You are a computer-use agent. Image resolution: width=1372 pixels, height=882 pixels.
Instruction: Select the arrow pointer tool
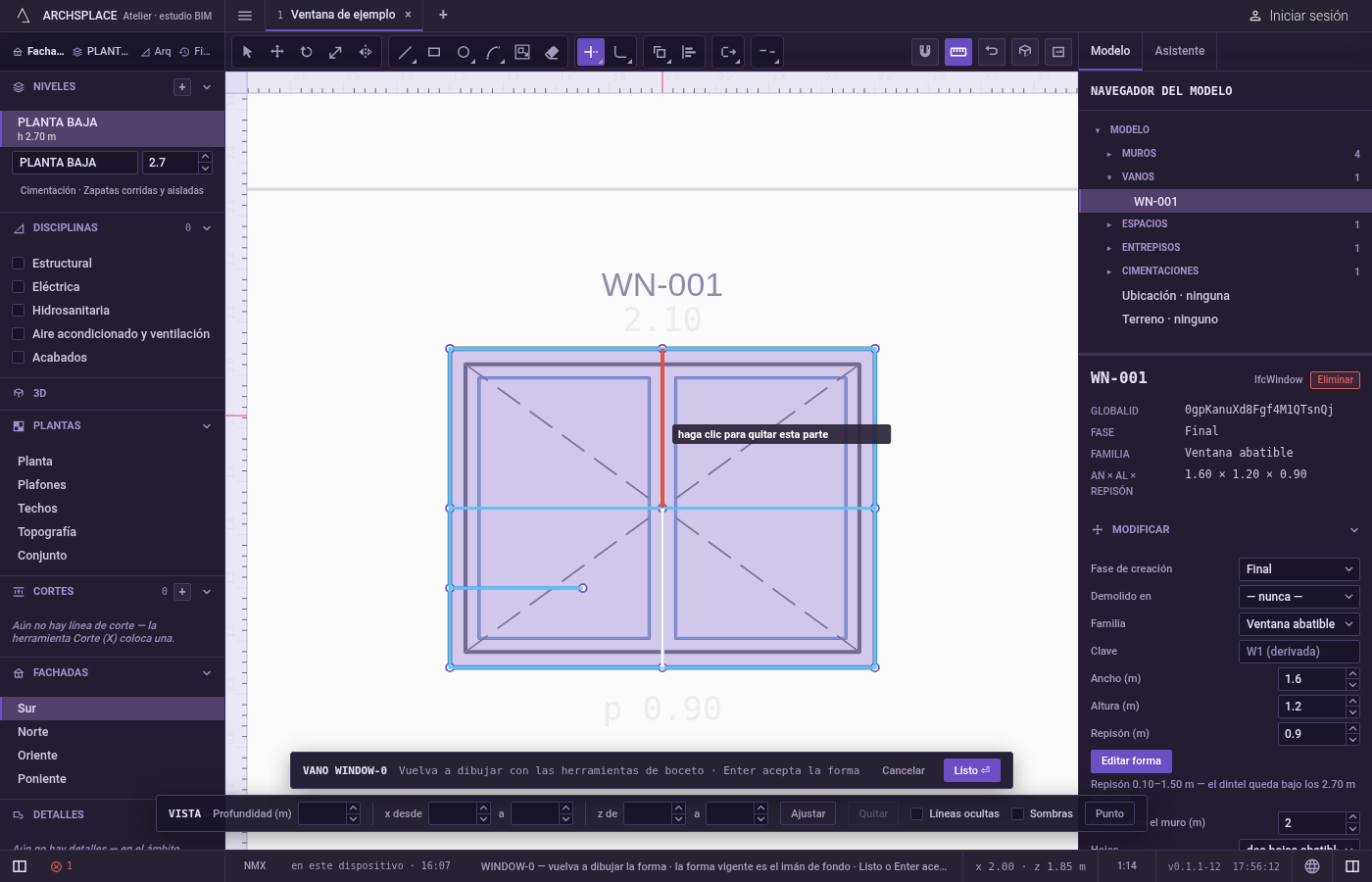click(x=248, y=52)
